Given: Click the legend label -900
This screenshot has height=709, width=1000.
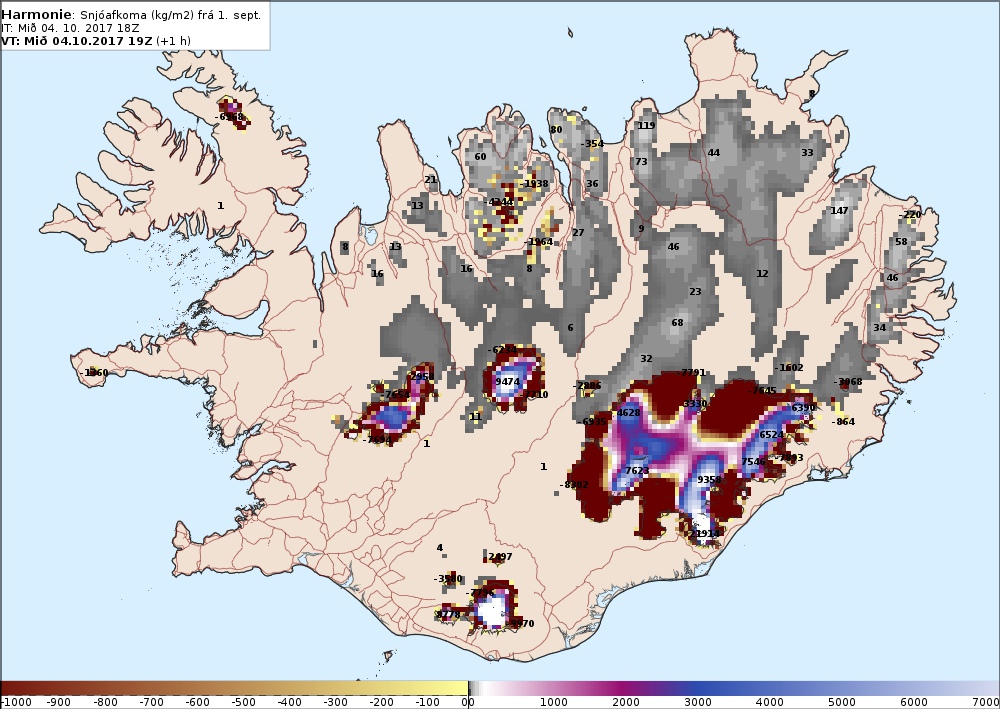Looking at the screenshot, I should click(x=59, y=703).
